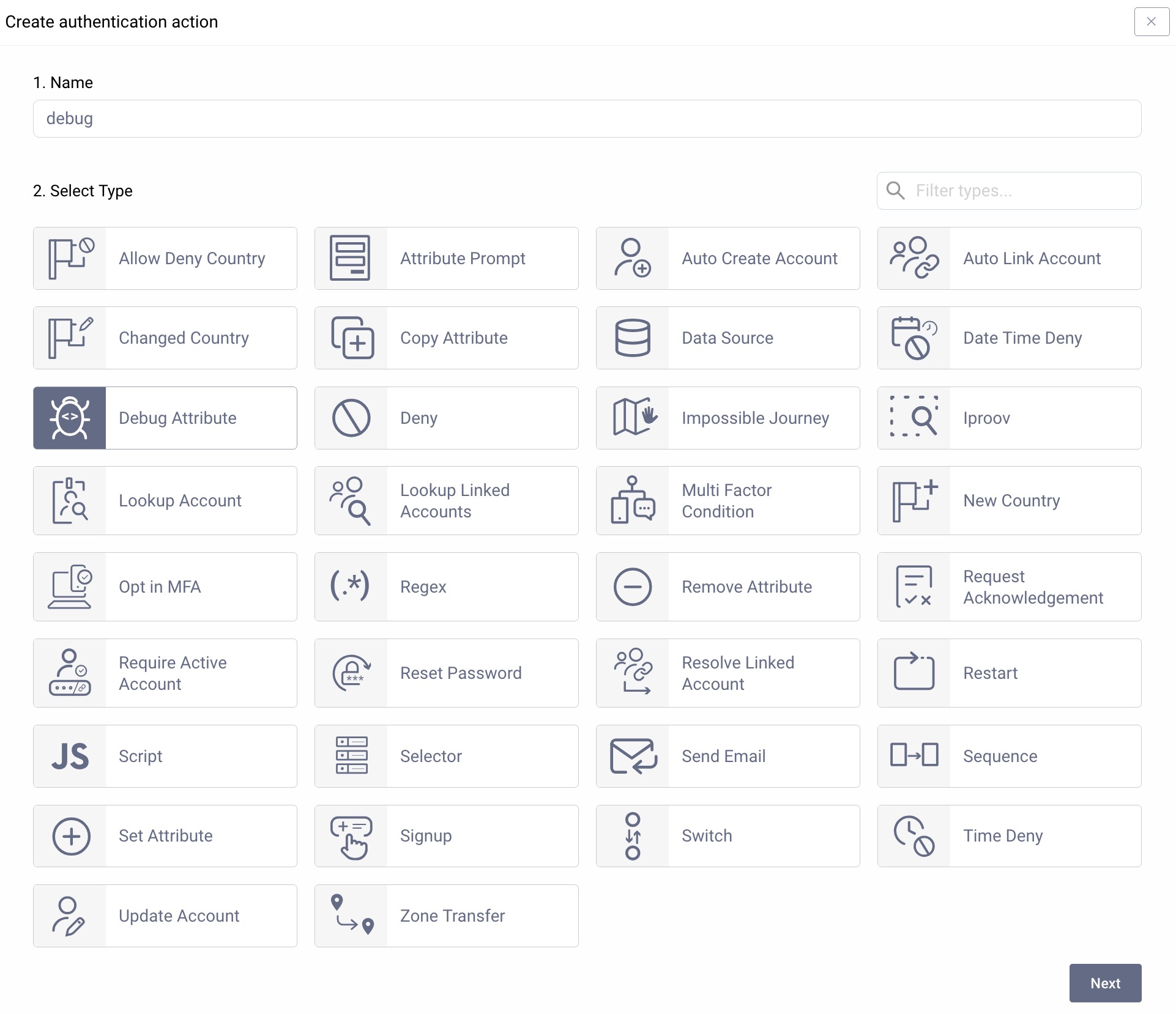Click the close dialog button
The height and width of the screenshot is (1014, 1176).
click(1150, 21)
